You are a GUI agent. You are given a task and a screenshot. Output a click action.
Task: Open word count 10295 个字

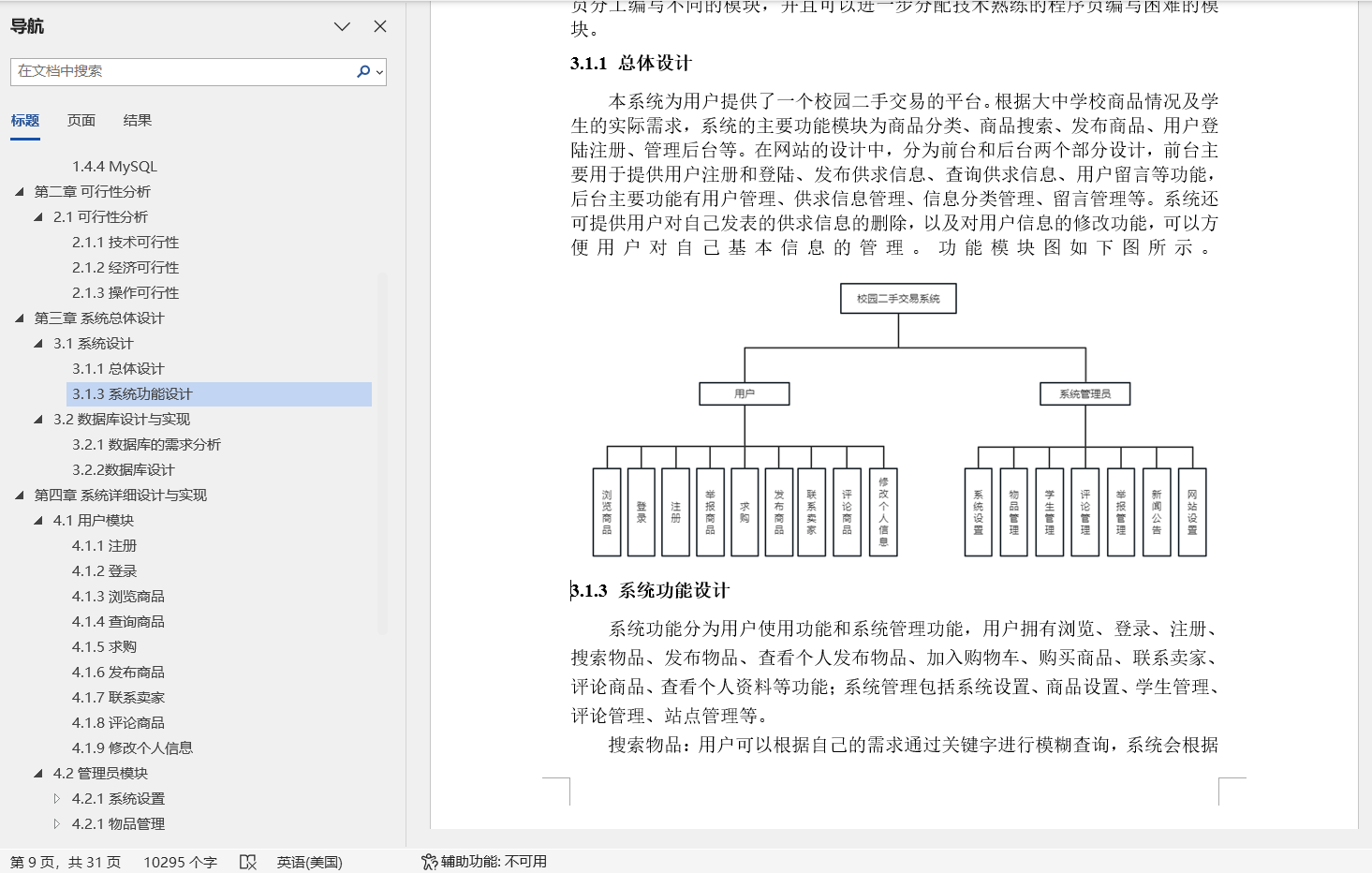click(x=180, y=862)
